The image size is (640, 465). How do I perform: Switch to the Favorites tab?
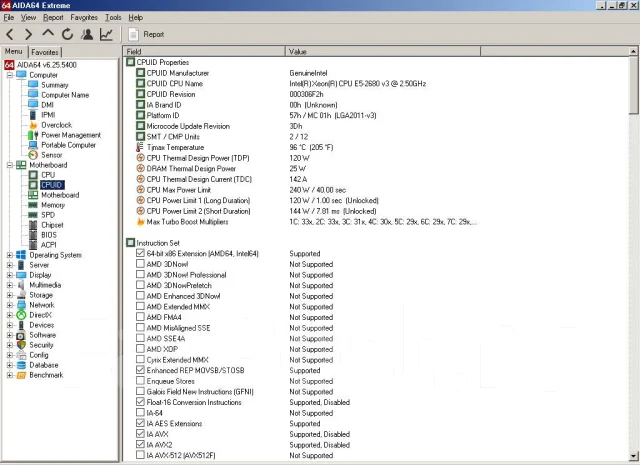pyautogui.click(x=45, y=52)
